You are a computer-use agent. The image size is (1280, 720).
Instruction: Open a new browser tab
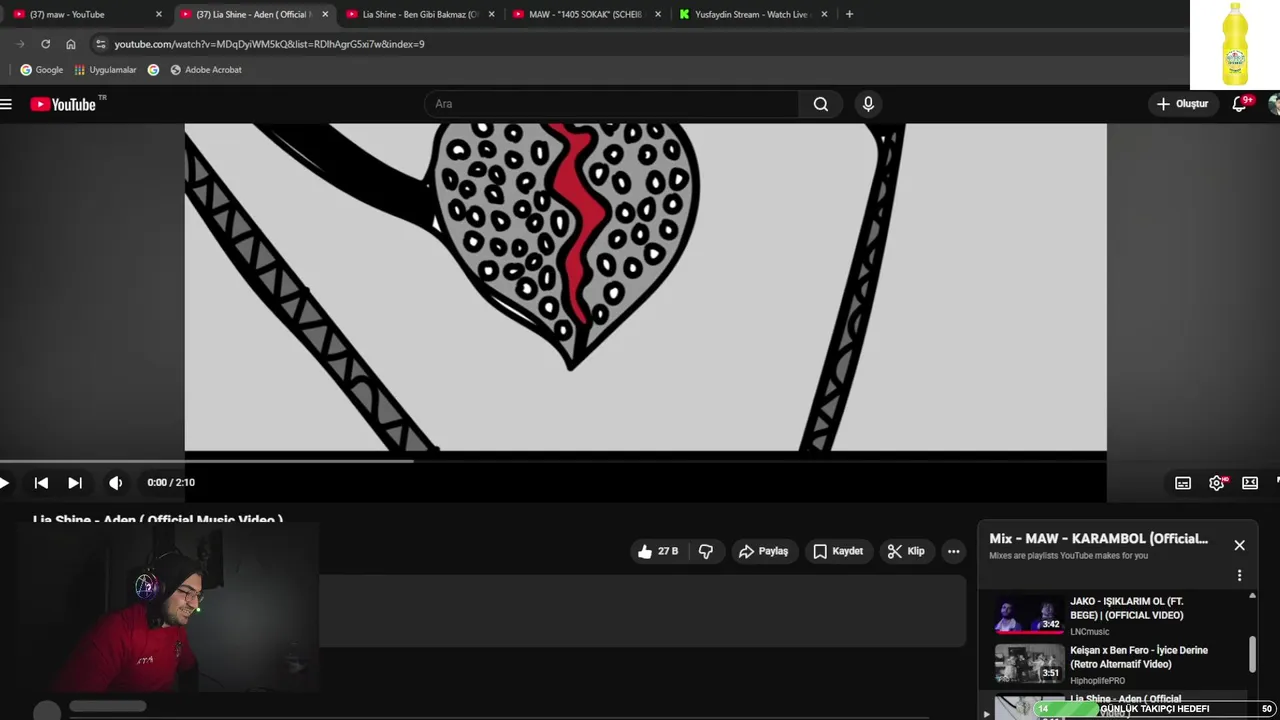849,14
